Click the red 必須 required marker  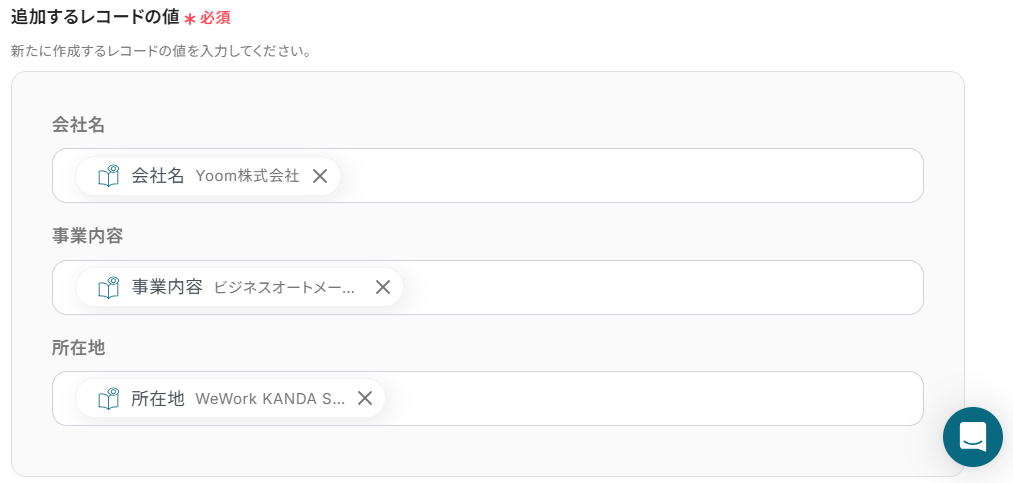point(215,18)
